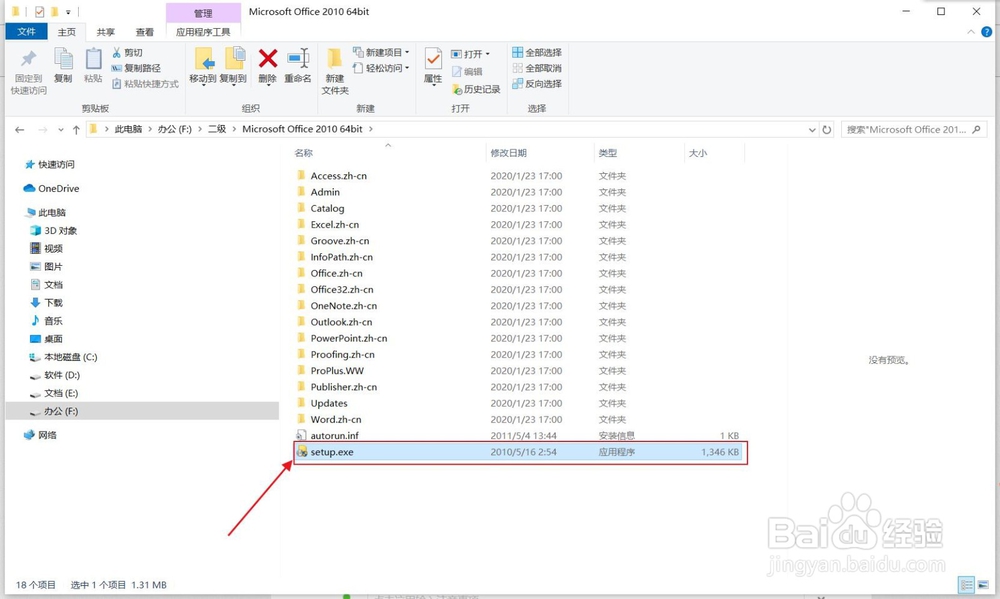Viewport: 1000px width, 599px height.
Task: Click the Copy to icon
Action: (x=233, y=59)
